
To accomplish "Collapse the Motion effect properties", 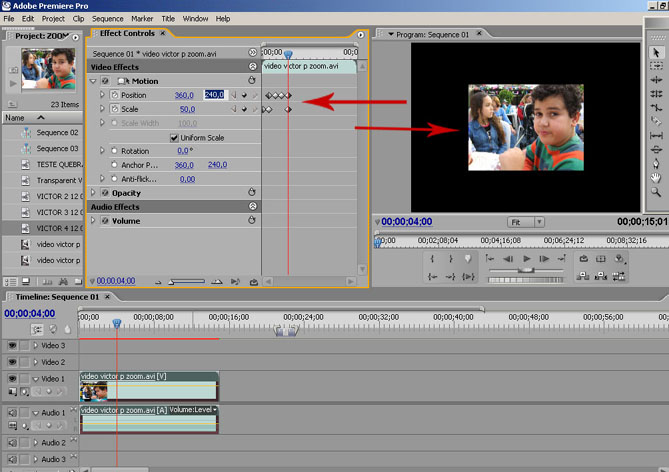I will click(93, 81).
